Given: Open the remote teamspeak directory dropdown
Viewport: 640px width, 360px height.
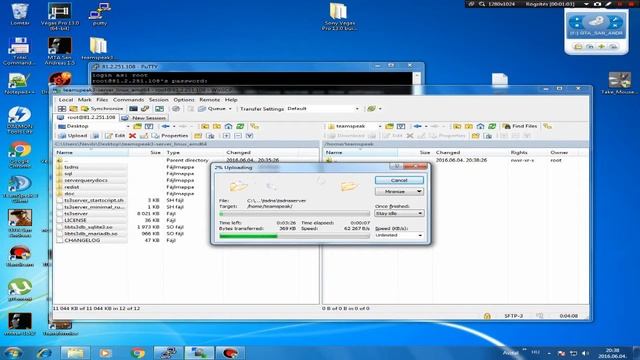Looking at the screenshot, I should [354, 126].
